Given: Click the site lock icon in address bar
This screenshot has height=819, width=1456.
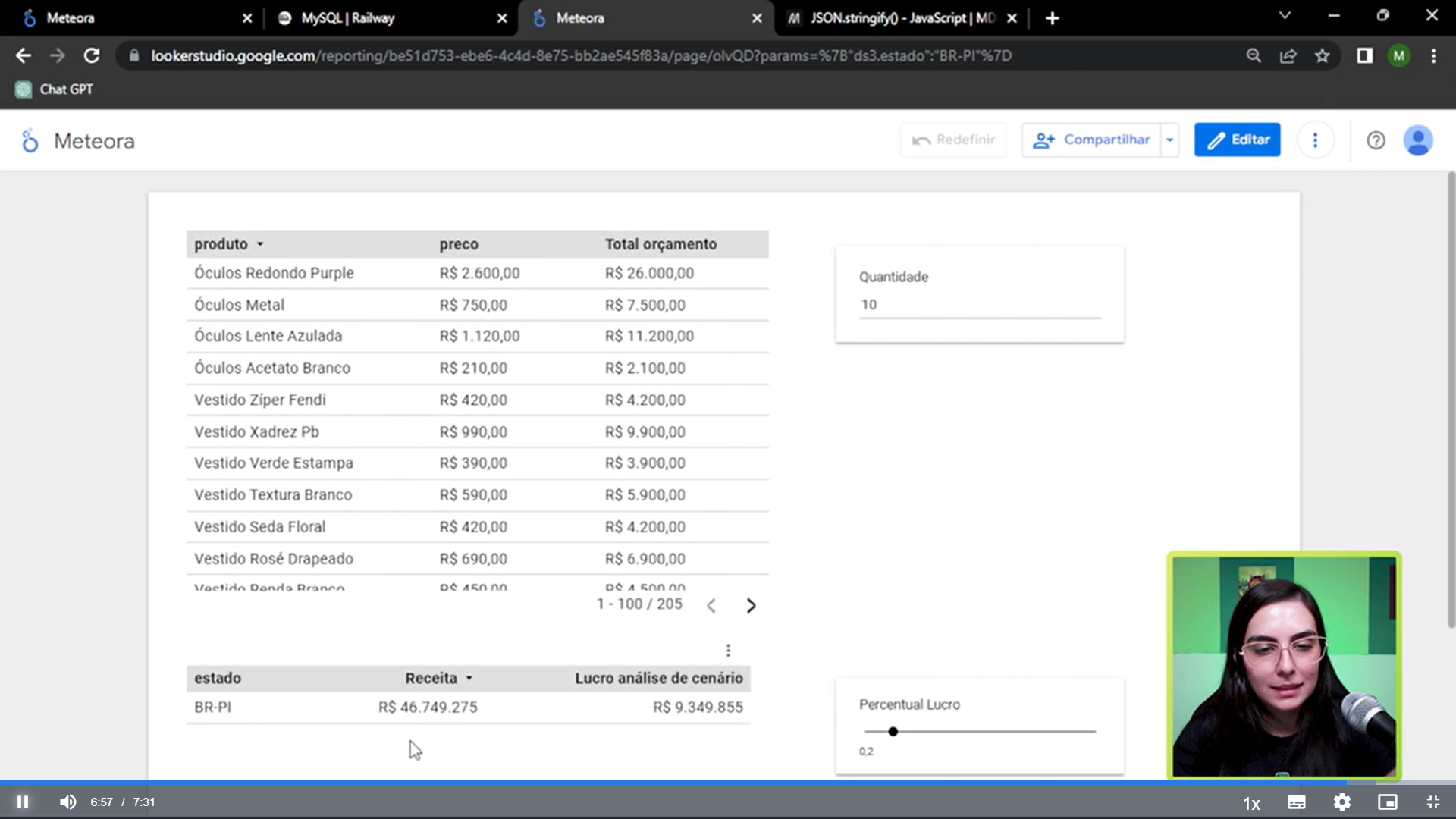Looking at the screenshot, I should pos(134,55).
